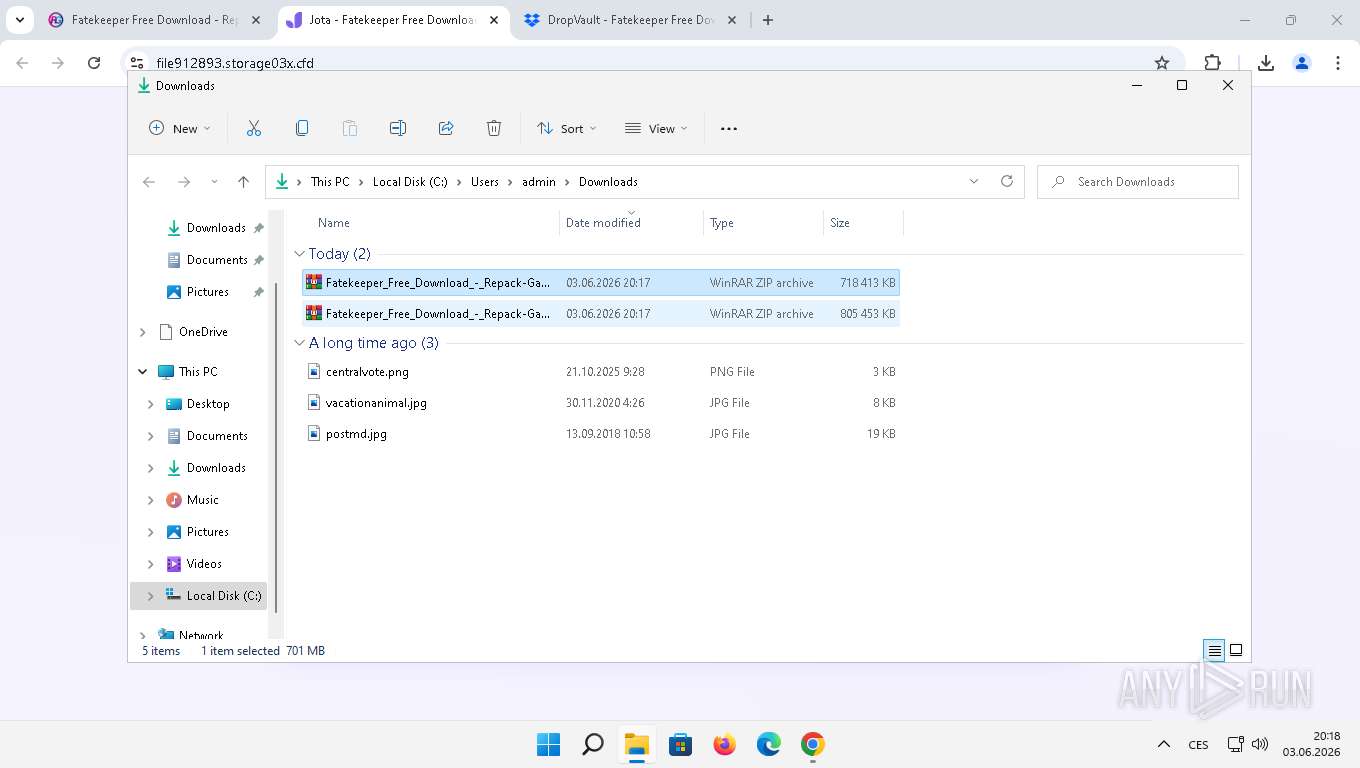The height and width of the screenshot is (768, 1360).
Task: Bookmark this page with star icon
Action: [x=1162, y=63]
